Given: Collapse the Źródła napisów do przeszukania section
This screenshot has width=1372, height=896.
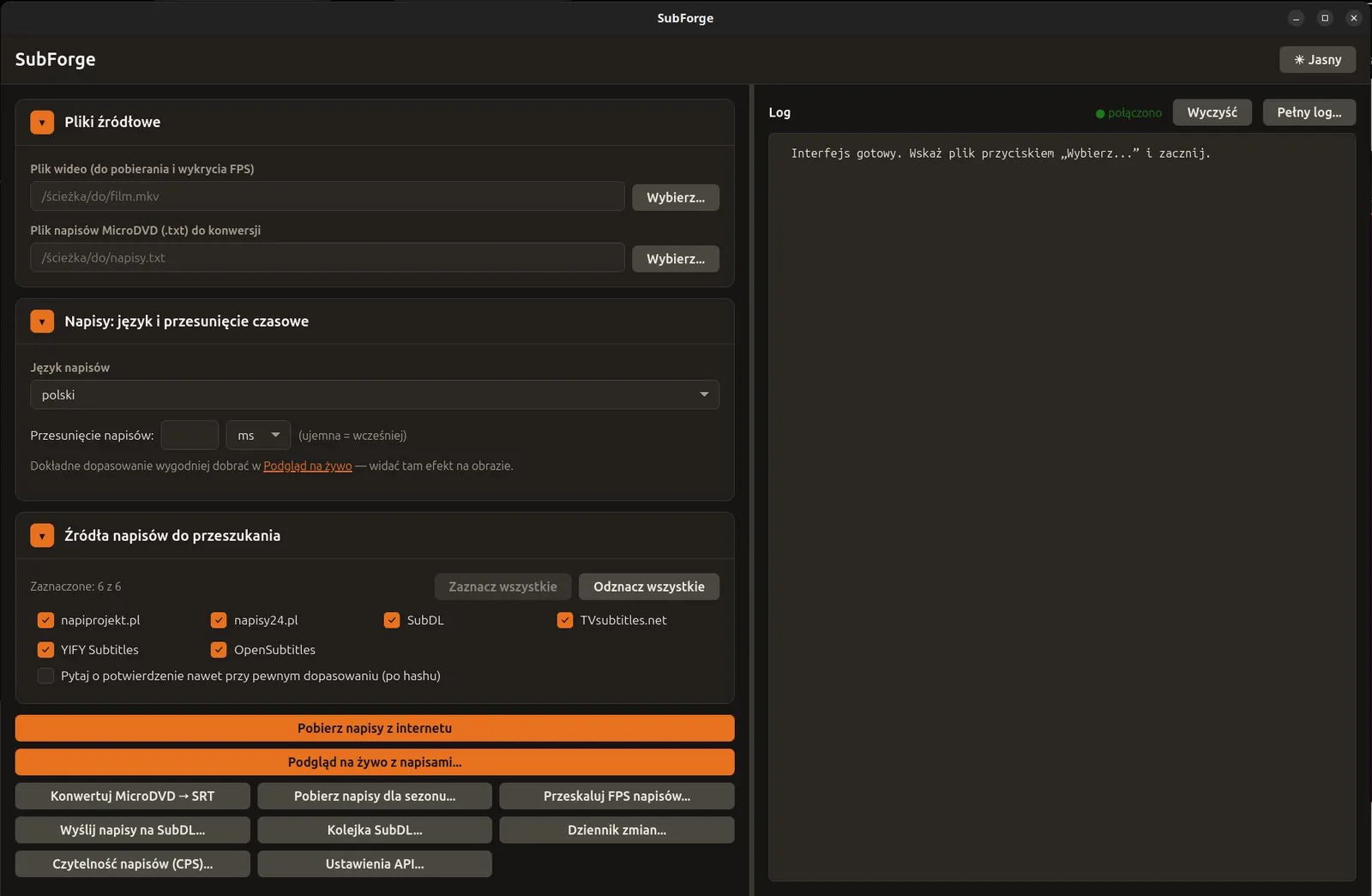Looking at the screenshot, I should (42, 535).
